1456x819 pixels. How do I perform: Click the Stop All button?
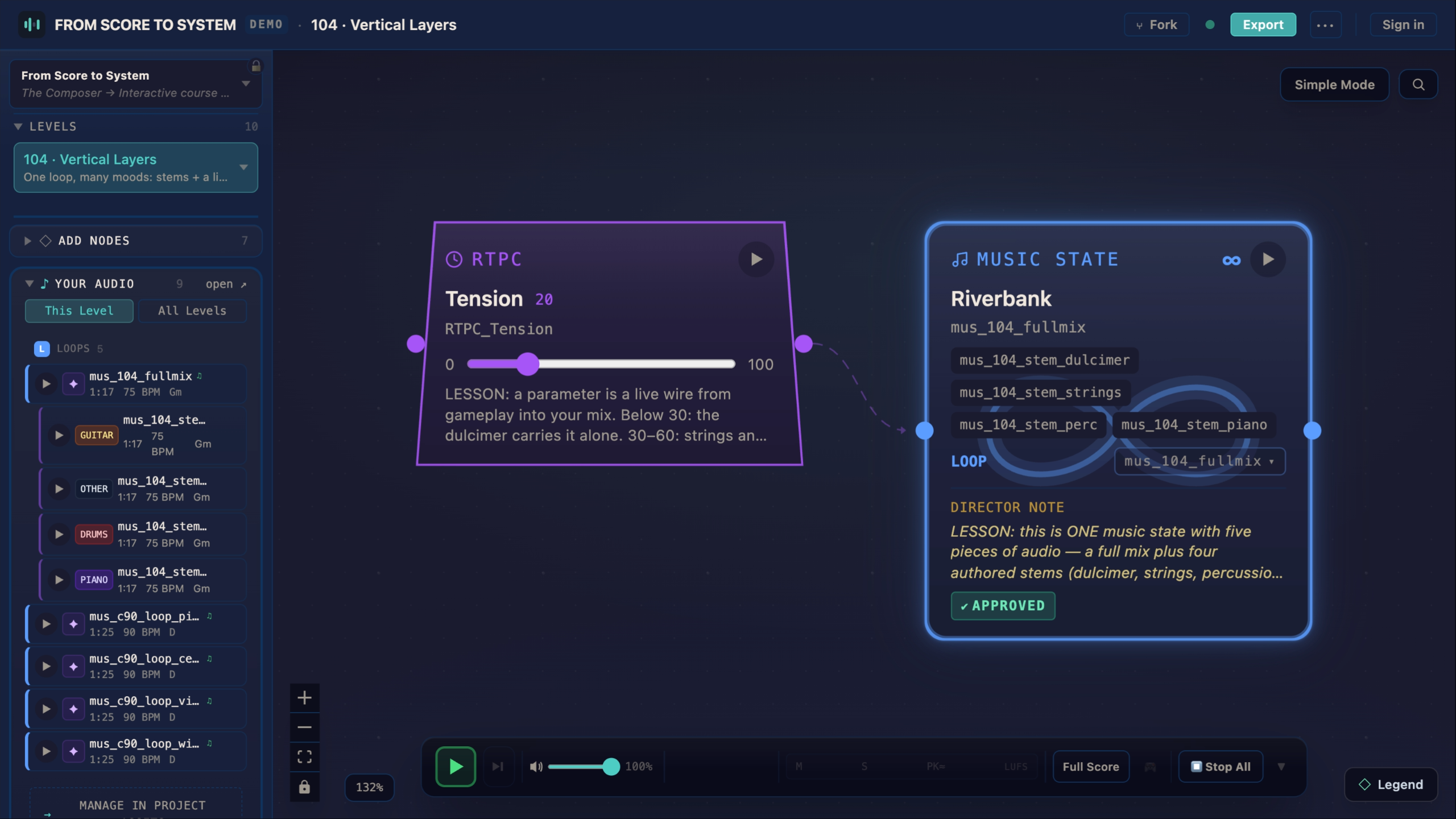1221,767
